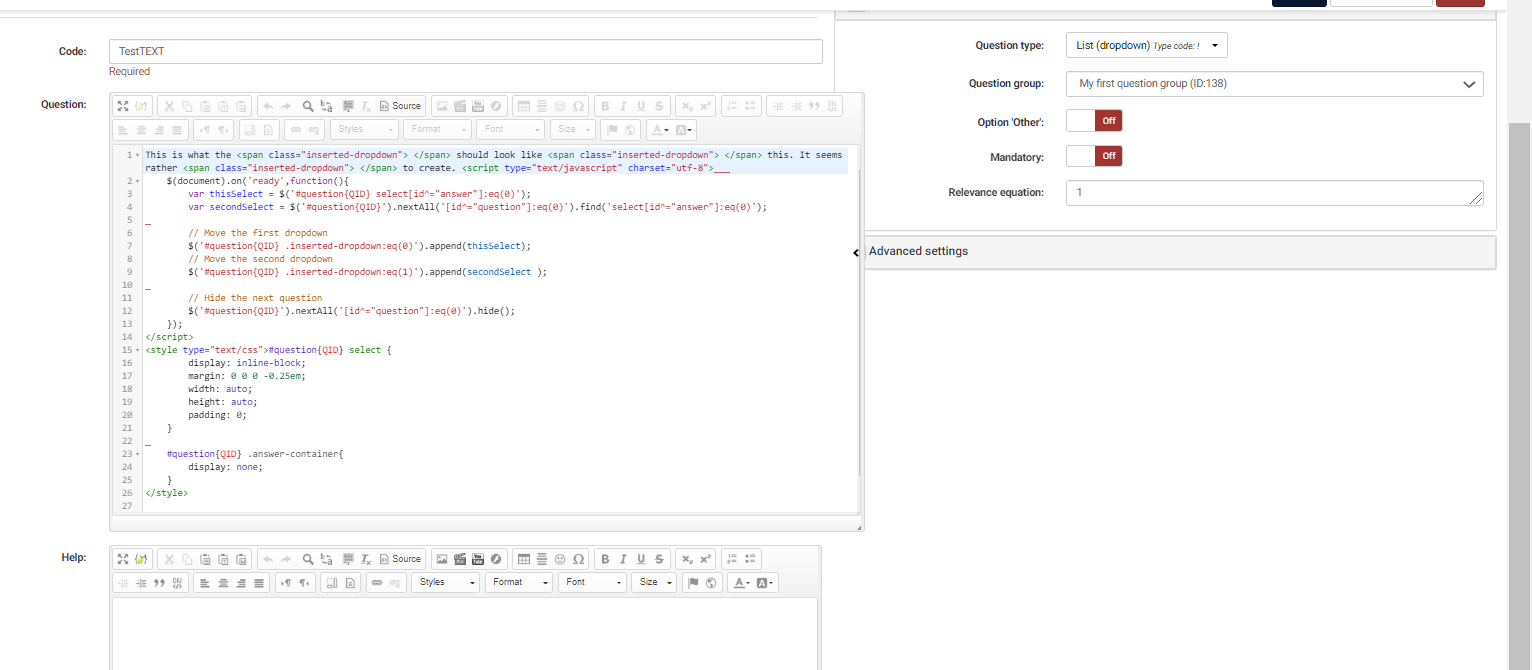Open the Question group dropdown
This screenshot has height=670, width=1532.
(x=1274, y=84)
